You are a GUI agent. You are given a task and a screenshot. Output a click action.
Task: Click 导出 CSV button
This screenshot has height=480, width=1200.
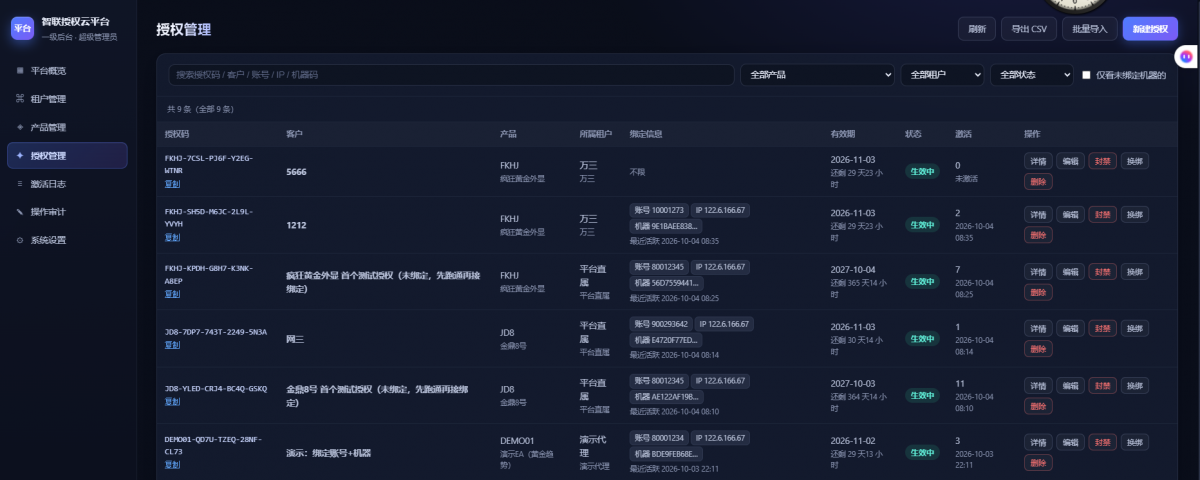pyautogui.click(x=1029, y=29)
